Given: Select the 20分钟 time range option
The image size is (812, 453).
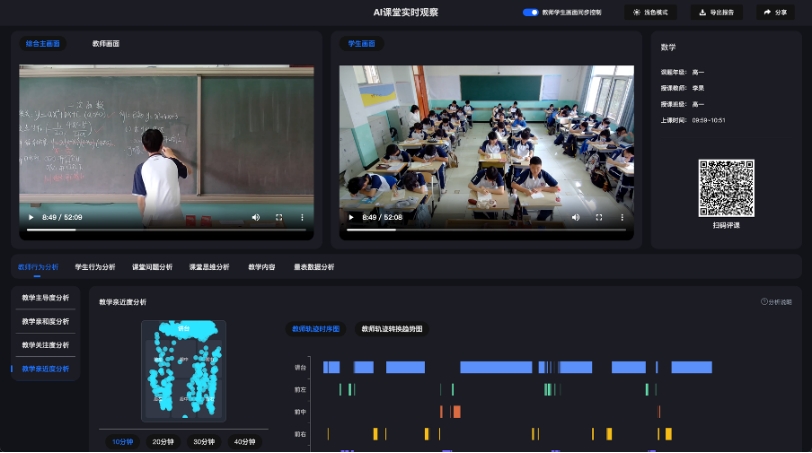Looking at the screenshot, I should 163,441.
